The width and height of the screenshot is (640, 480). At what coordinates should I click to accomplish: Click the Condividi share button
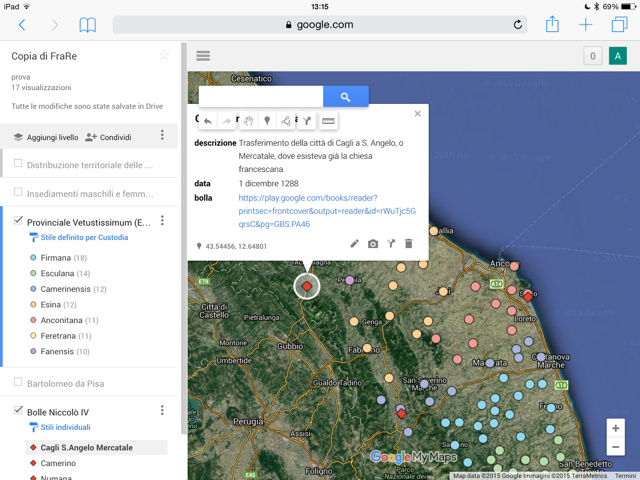pos(108,137)
